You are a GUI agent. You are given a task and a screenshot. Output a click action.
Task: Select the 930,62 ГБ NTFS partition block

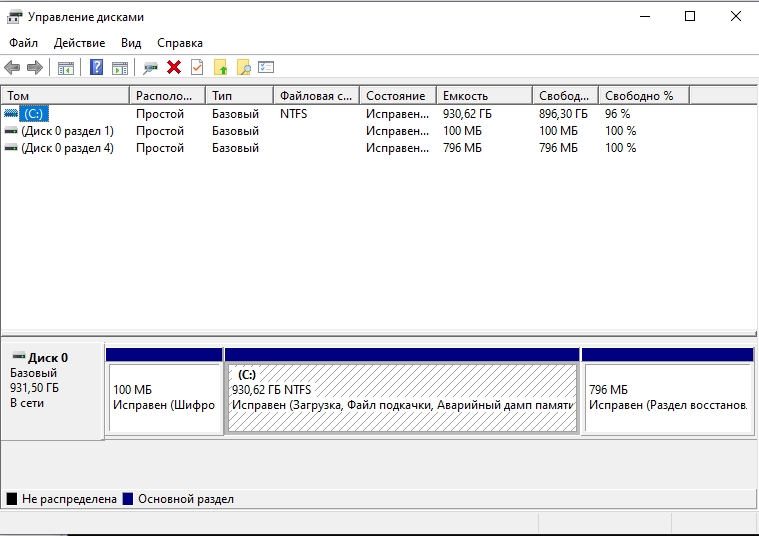click(402, 397)
